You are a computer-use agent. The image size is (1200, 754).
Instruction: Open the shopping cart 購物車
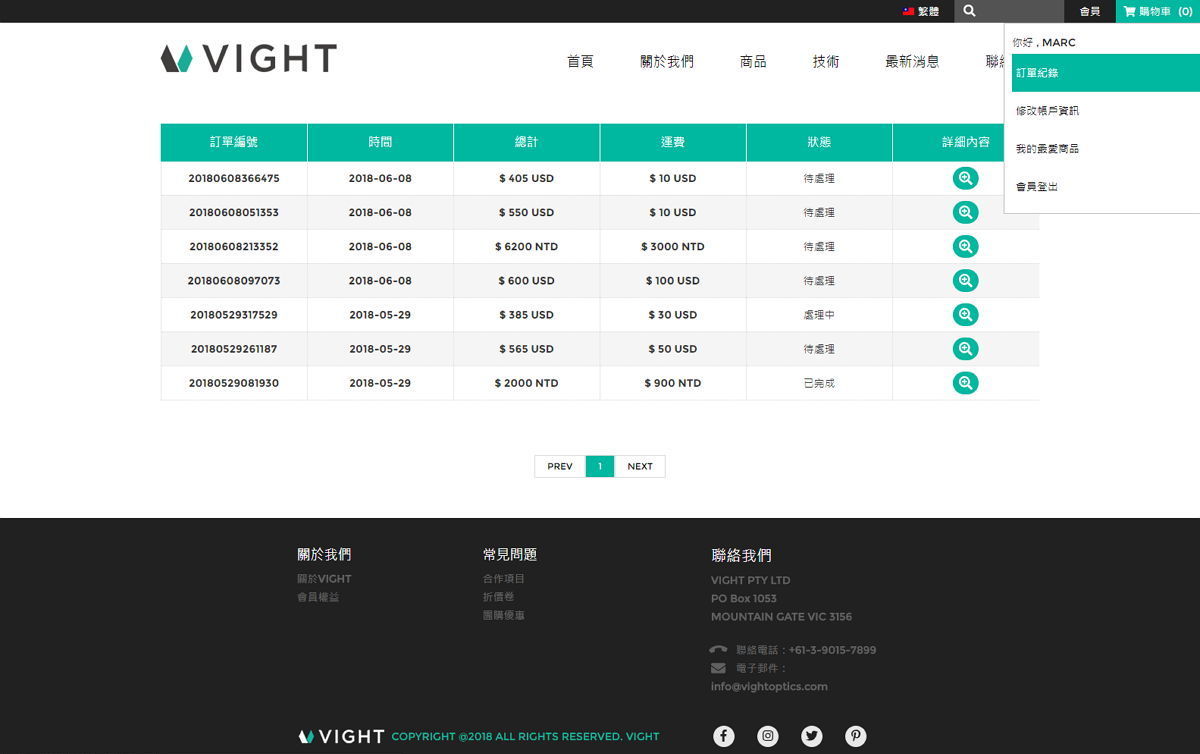[x=1157, y=11]
